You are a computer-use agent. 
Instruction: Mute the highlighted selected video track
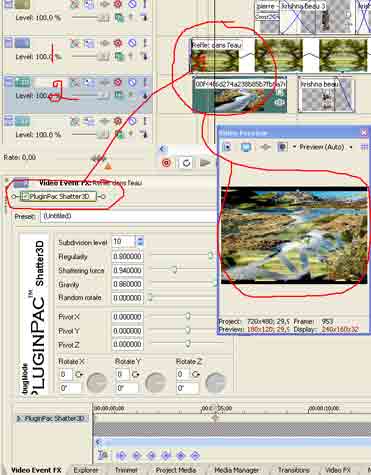(132, 82)
